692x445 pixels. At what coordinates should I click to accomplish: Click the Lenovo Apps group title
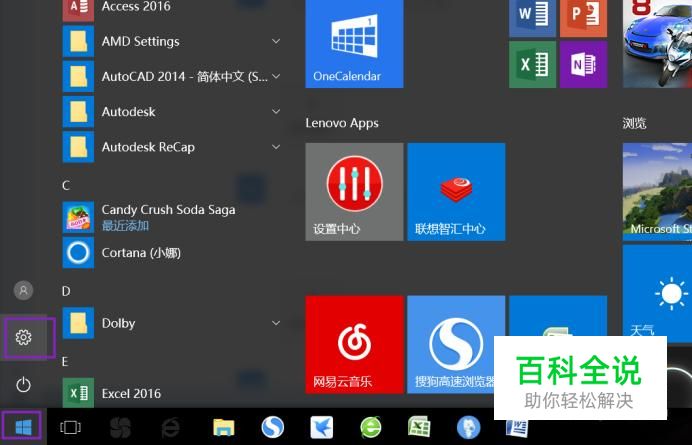(x=342, y=123)
